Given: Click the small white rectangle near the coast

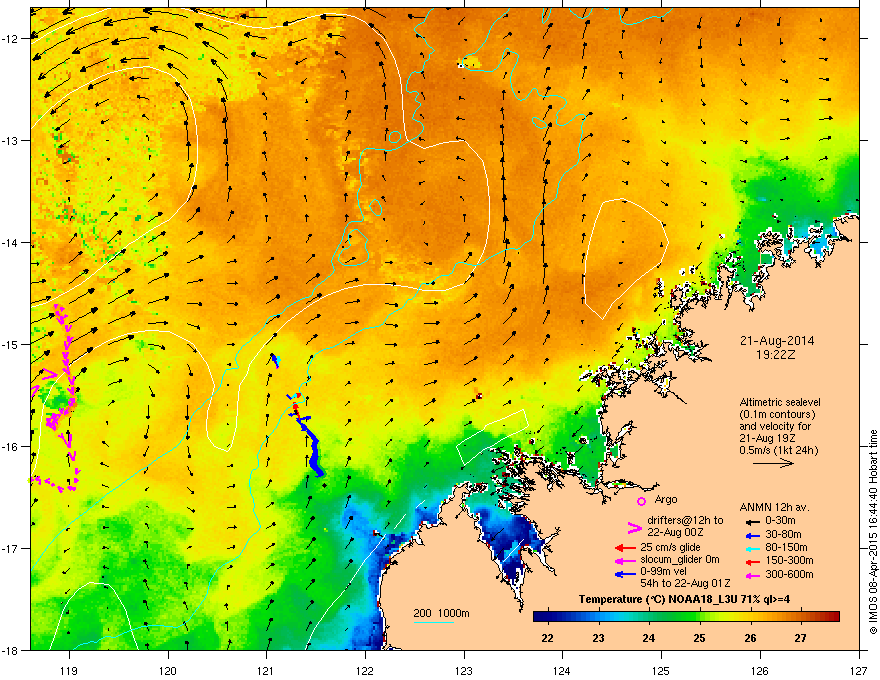Looking at the screenshot, I should tap(492, 437).
